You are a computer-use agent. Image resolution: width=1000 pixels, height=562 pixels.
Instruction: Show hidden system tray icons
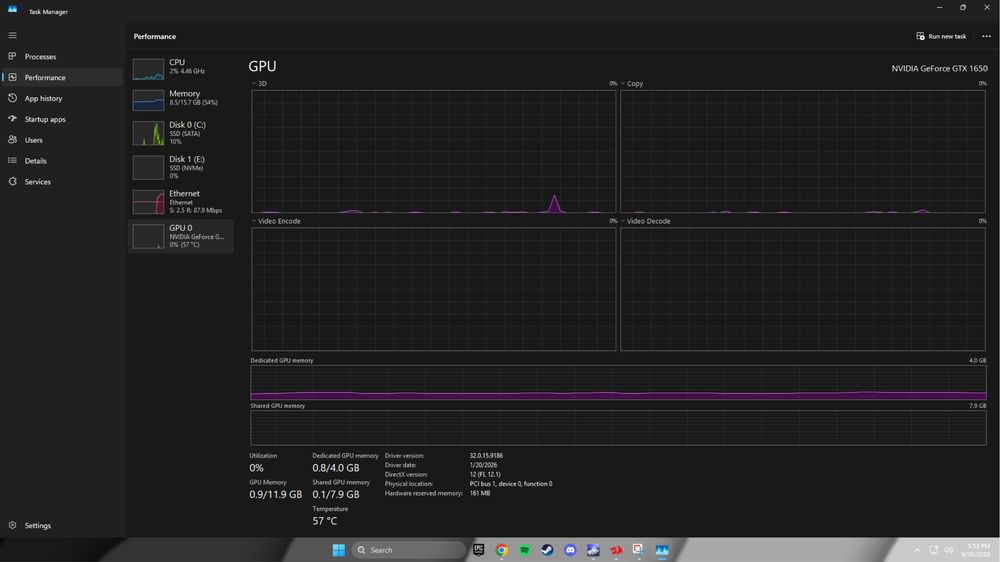[x=917, y=551]
